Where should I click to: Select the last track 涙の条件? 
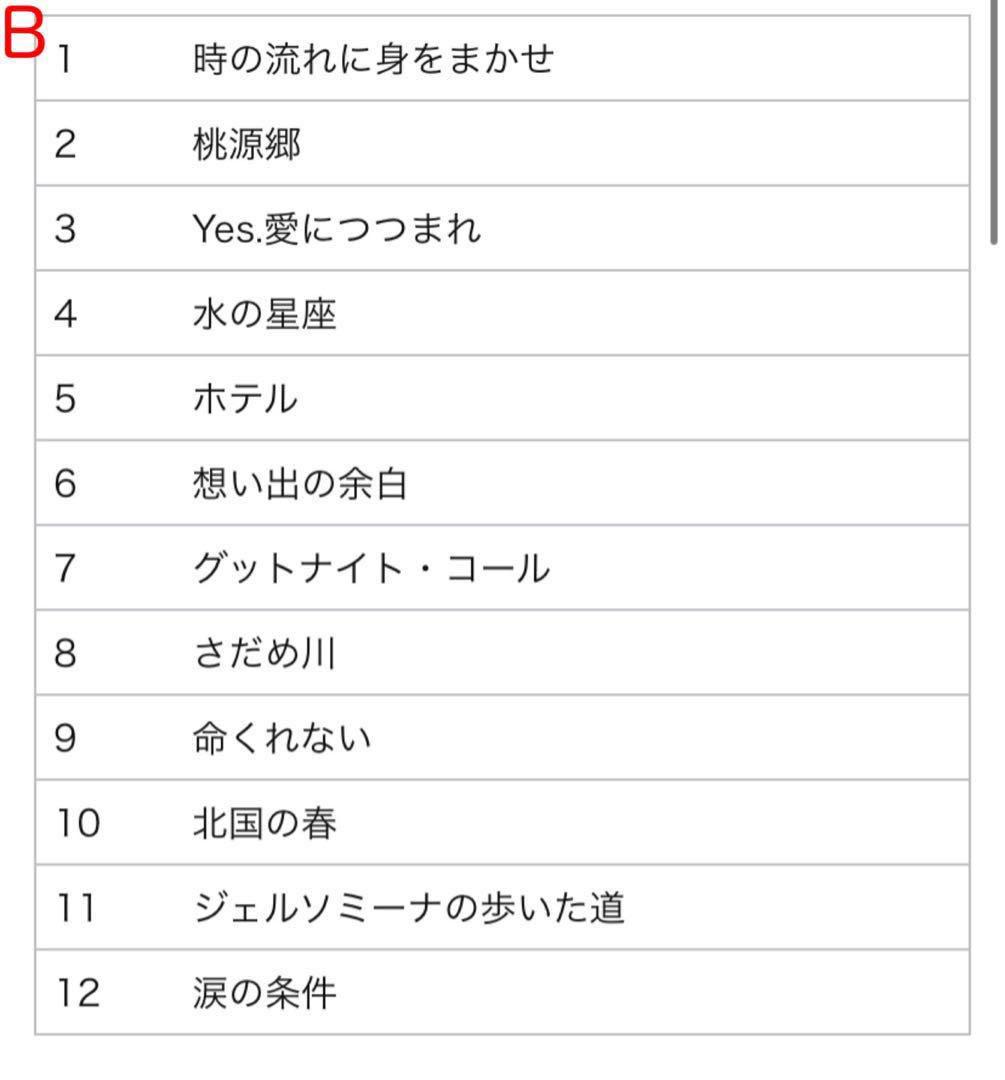(264, 995)
